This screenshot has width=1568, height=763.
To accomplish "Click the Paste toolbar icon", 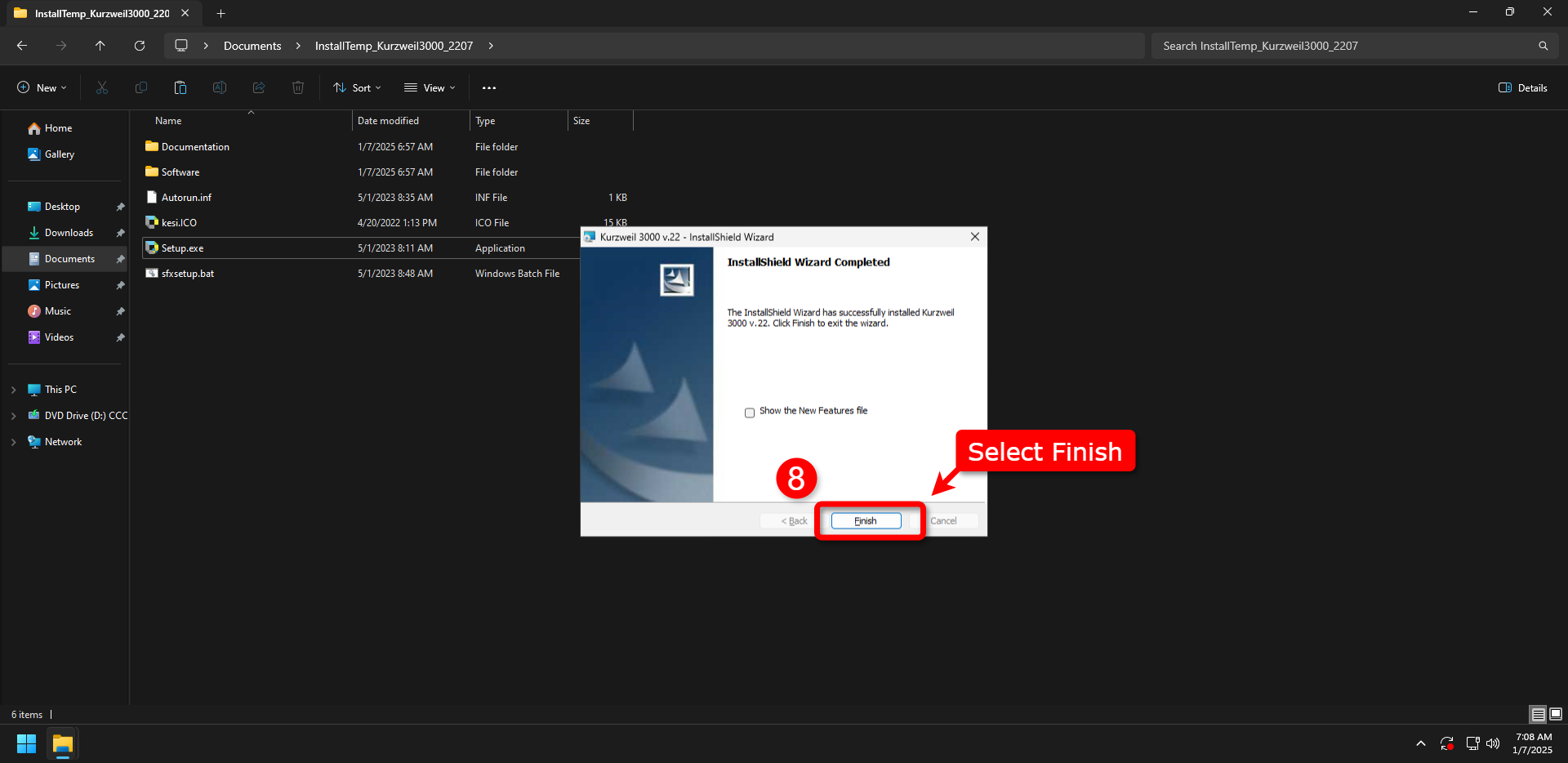I will tap(180, 87).
